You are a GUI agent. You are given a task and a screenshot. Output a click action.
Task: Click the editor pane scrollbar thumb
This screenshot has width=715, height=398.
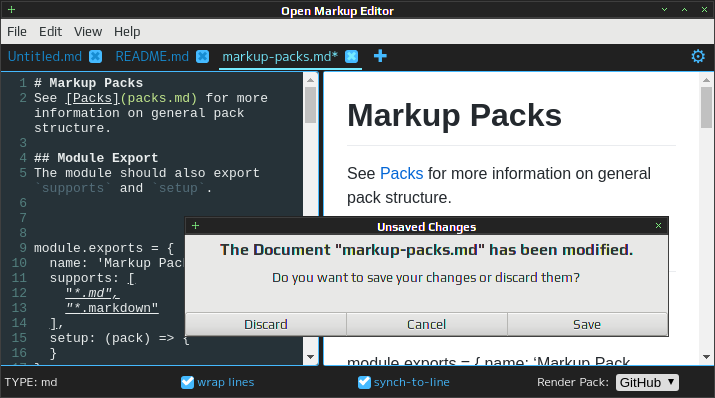coord(311,105)
